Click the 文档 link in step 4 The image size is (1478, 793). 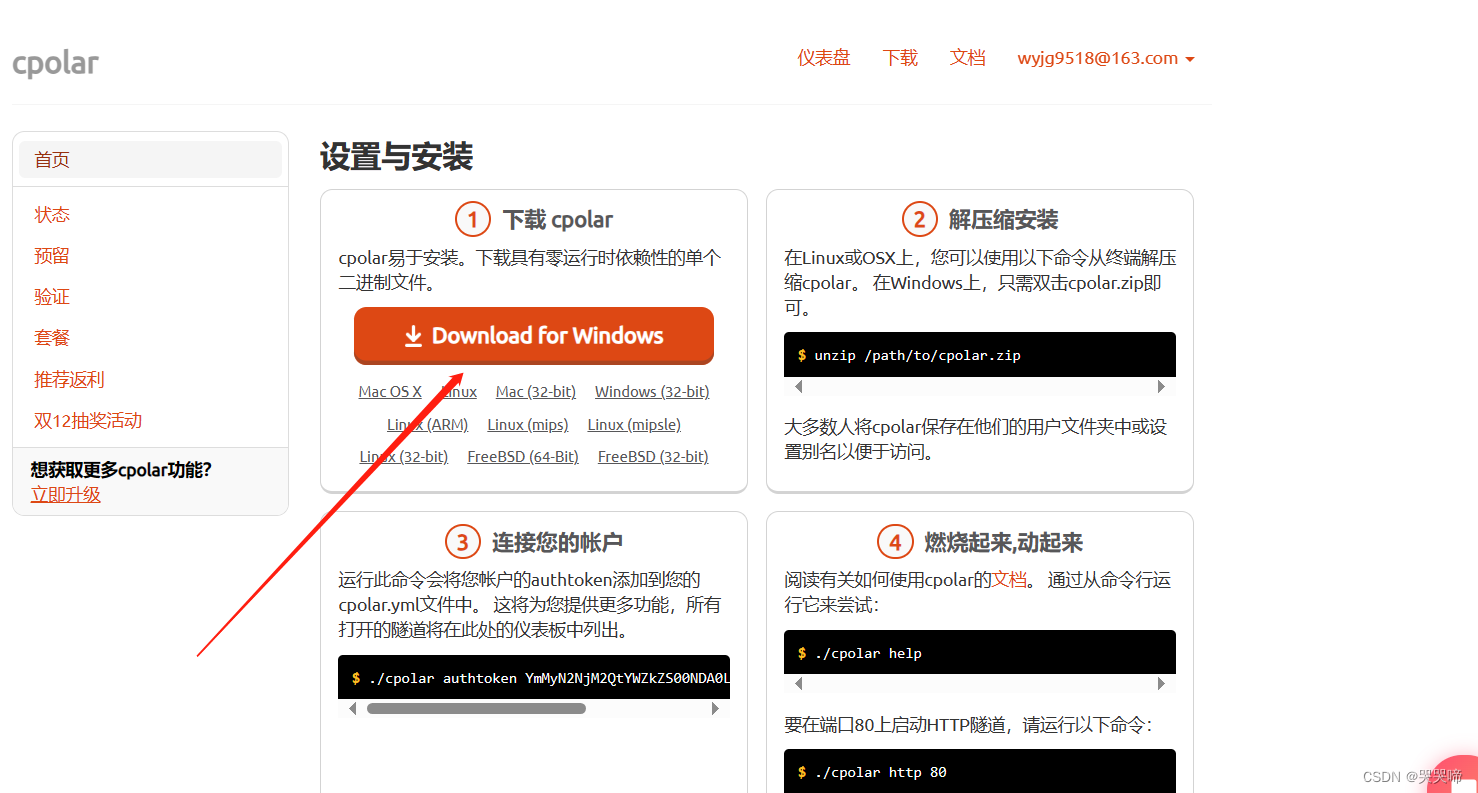[1009, 580]
